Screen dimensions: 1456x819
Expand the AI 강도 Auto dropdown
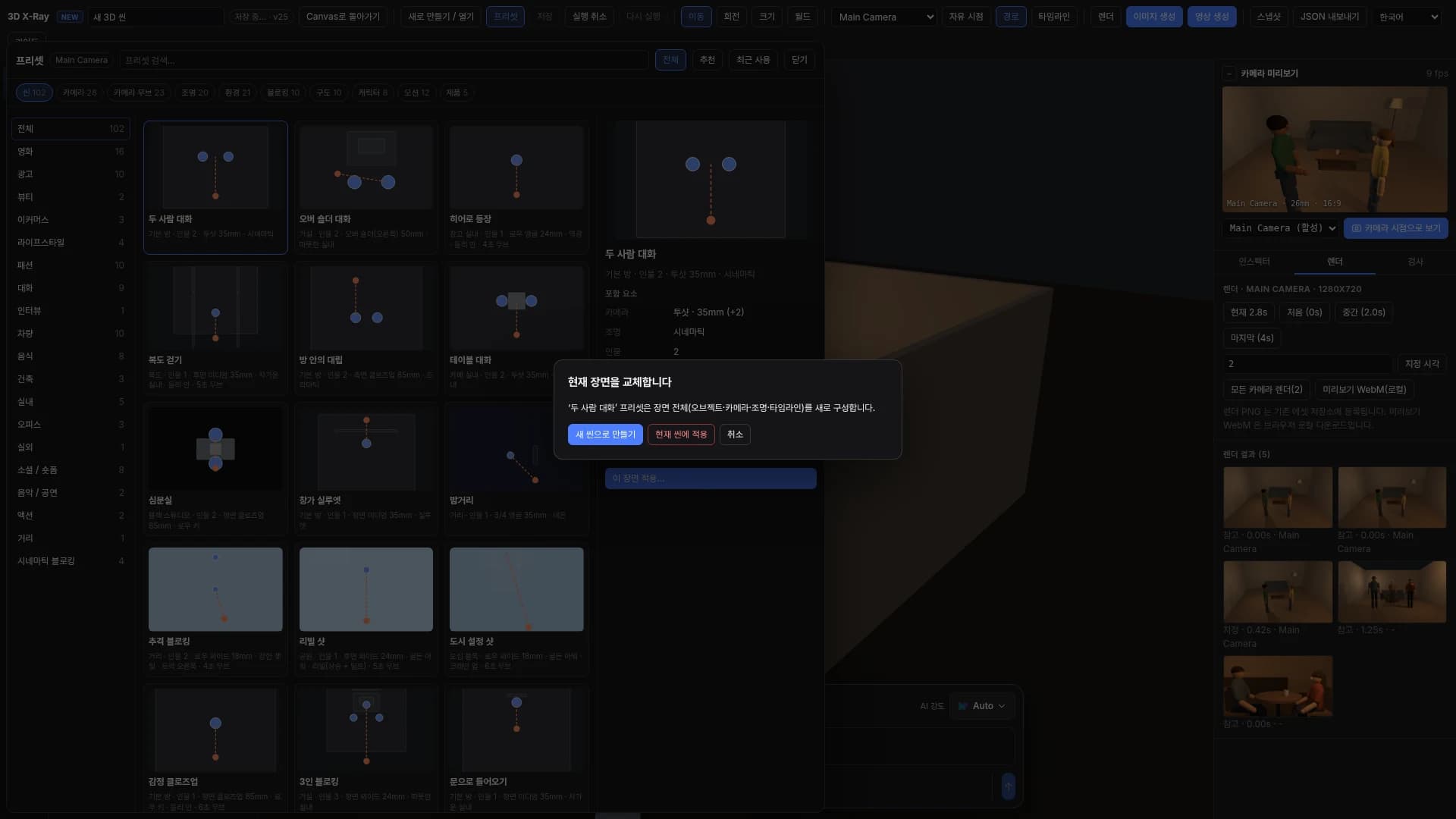982,706
